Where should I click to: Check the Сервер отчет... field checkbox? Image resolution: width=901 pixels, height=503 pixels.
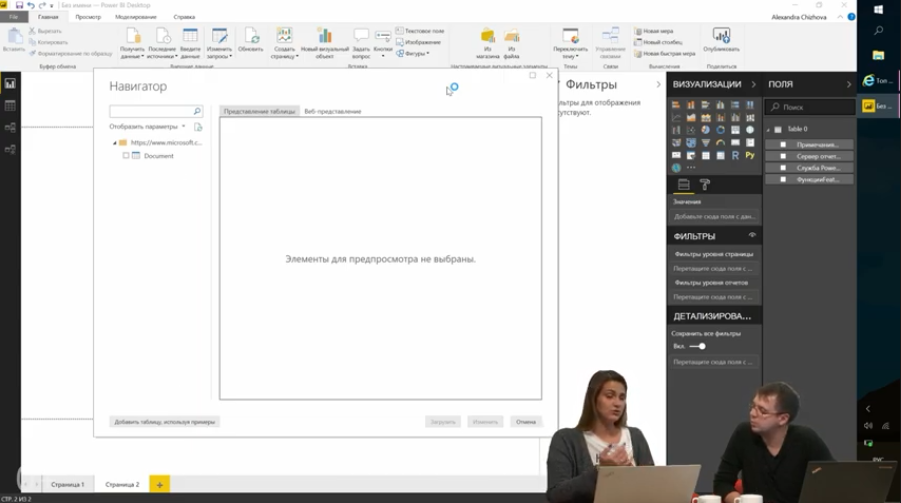pos(783,156)
